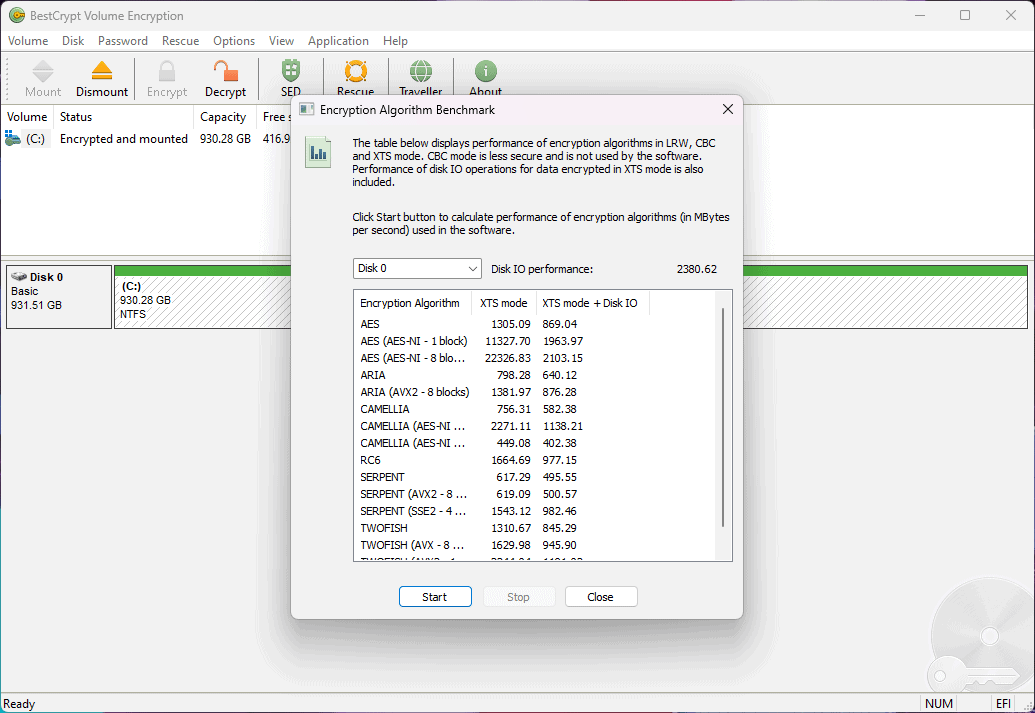Open the Password menu

coord(123,41)
